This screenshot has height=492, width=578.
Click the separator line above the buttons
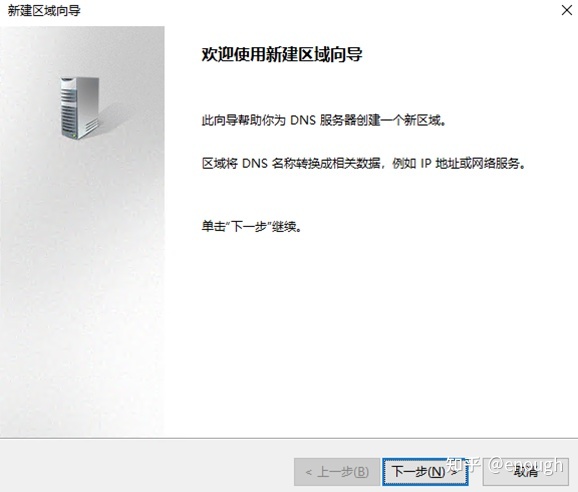[x=289, y=438]
